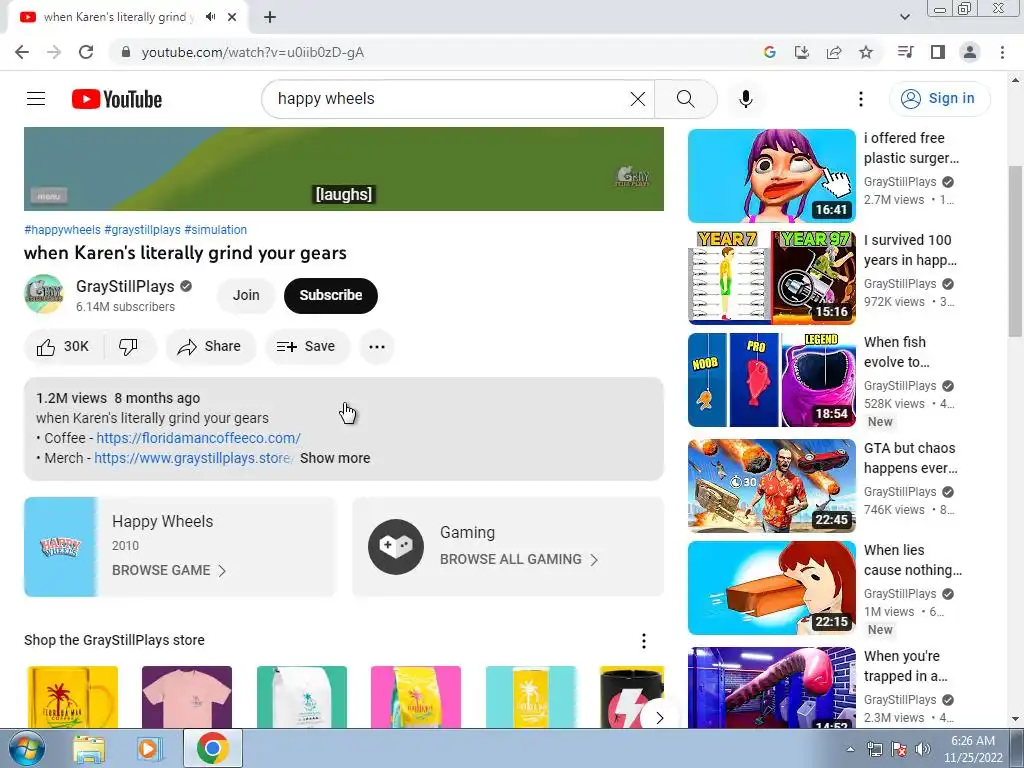1024x768 pixels.
Task: Open Chrome media controls icon
Action: (x=905, y=52)
